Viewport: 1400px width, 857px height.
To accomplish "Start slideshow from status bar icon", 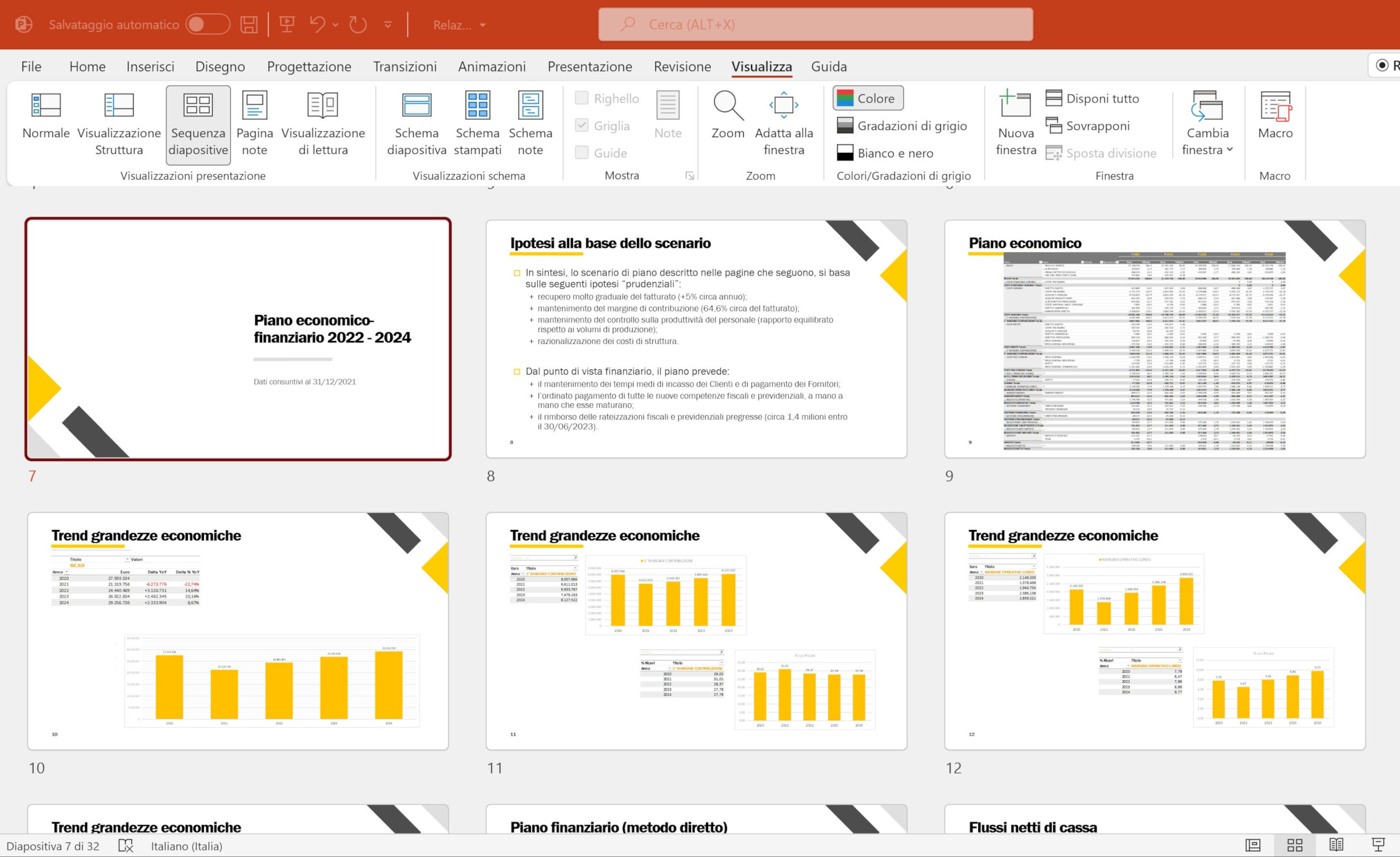I will [x=1378, y=846].
